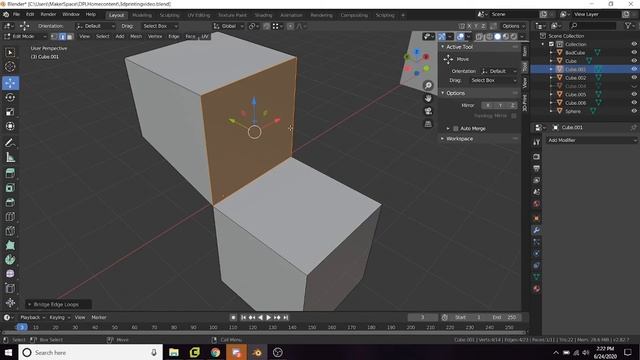Open the Render properties tab icon
Viewport: 640px width, 360px height.
(536, 157)
